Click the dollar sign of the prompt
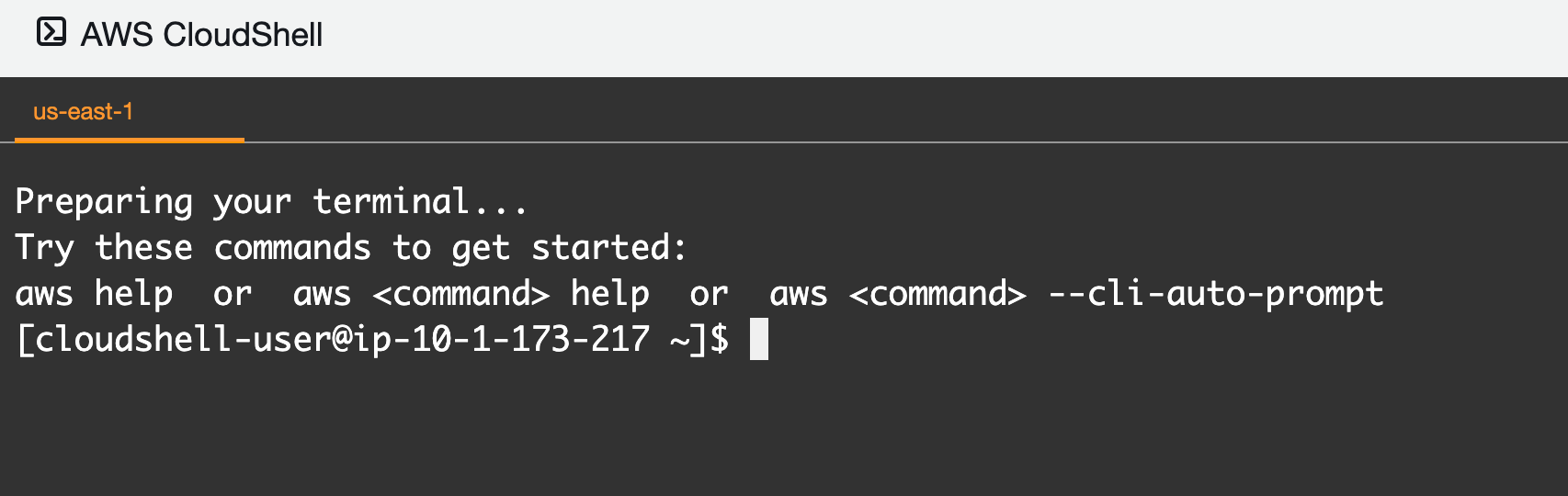The height and width of the screenshot is (496, 1568). pyautogui.click(x=720, y=339)
